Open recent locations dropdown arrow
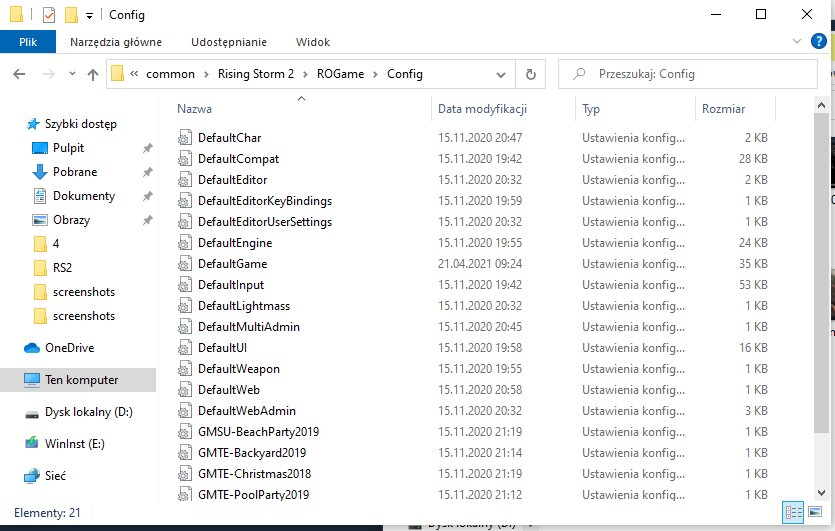The width and height of the screenshot is (835, 531). tap(72, 73)
